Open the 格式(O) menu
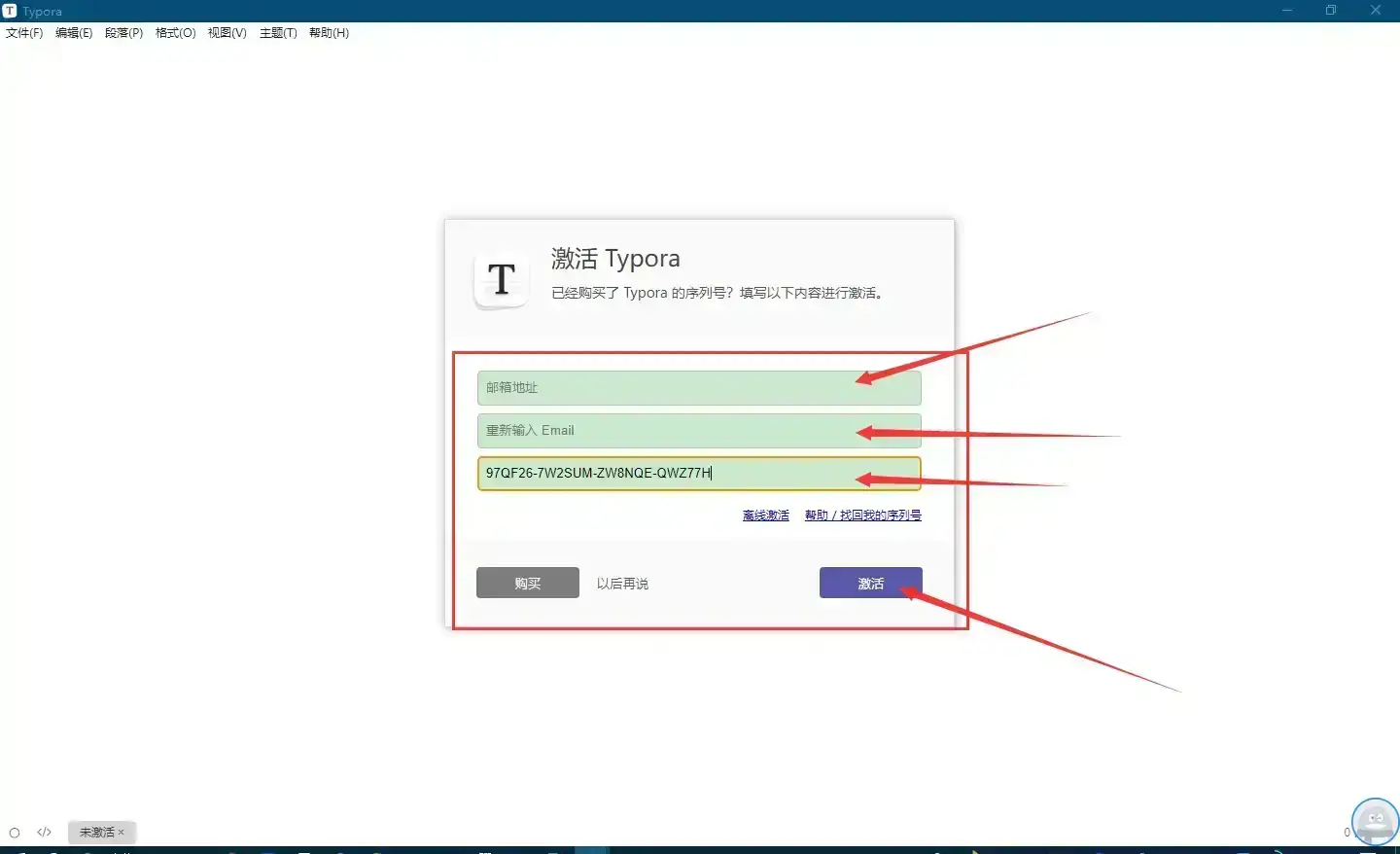Image resolution: width=1400 pixels, height=854 pixels. (x=175, y=33)
